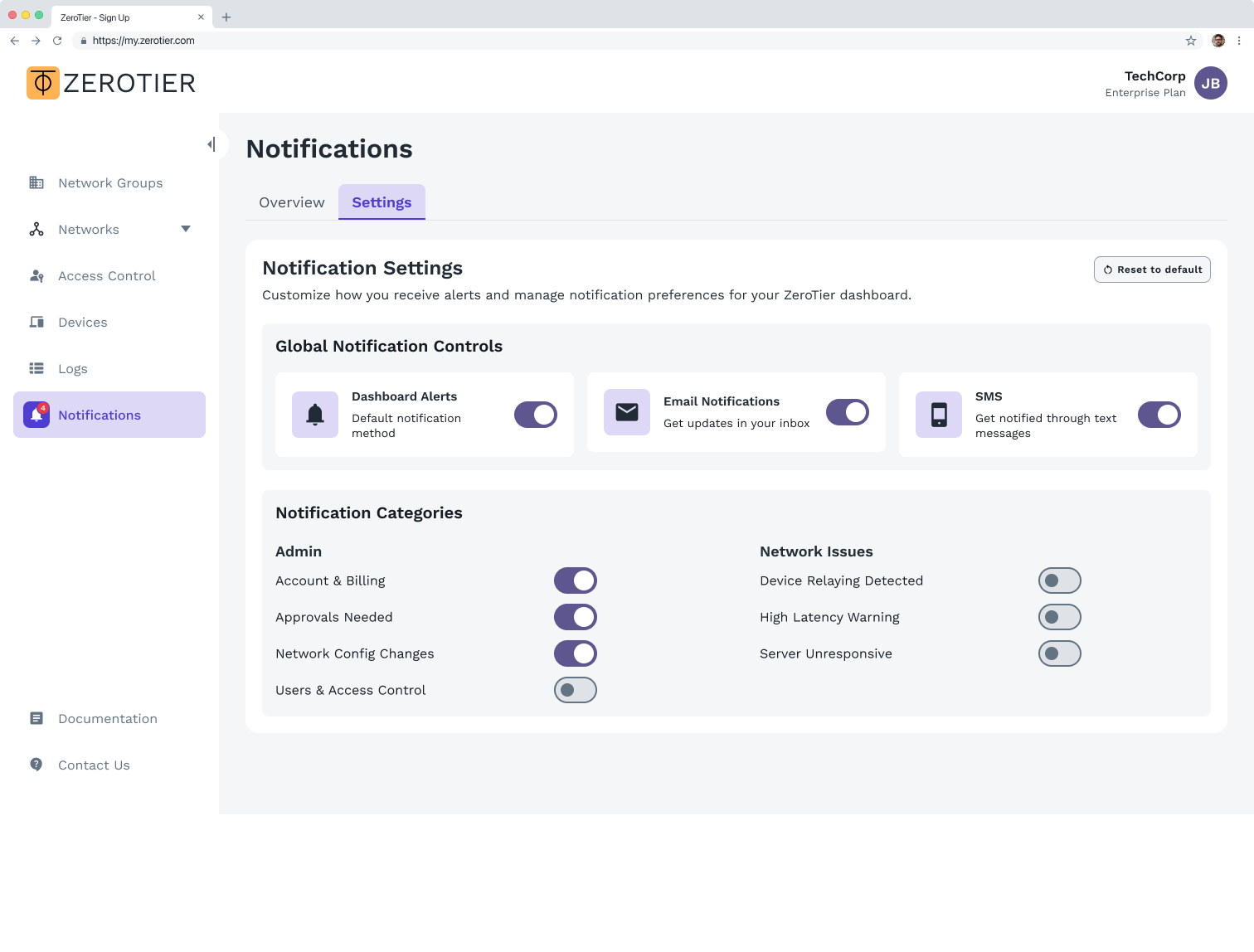This screenshot has height=952, width=1254.
Task: Collapse the sidebar using the arrow icon
Action: pos(211,144)
